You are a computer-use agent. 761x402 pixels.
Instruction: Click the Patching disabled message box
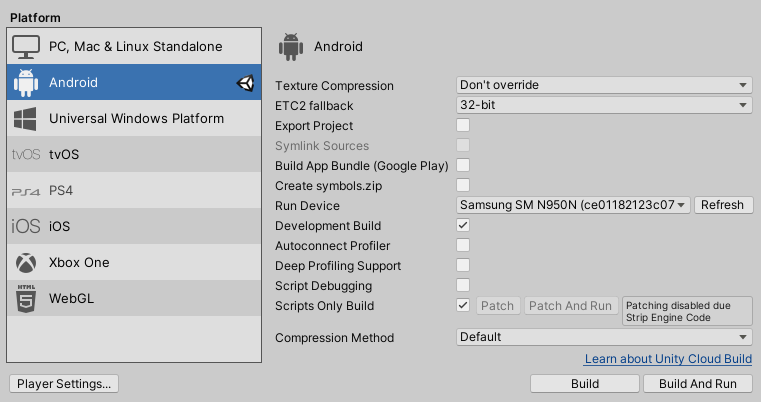[x=687, y=311]
